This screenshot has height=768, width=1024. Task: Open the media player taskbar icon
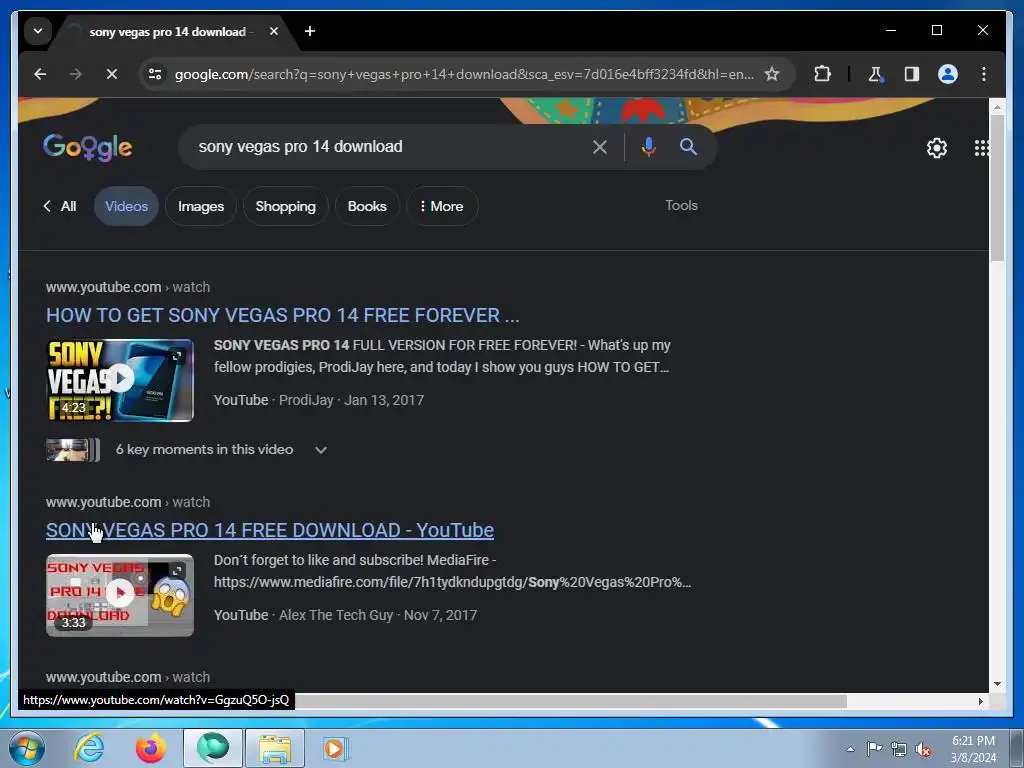336,748
